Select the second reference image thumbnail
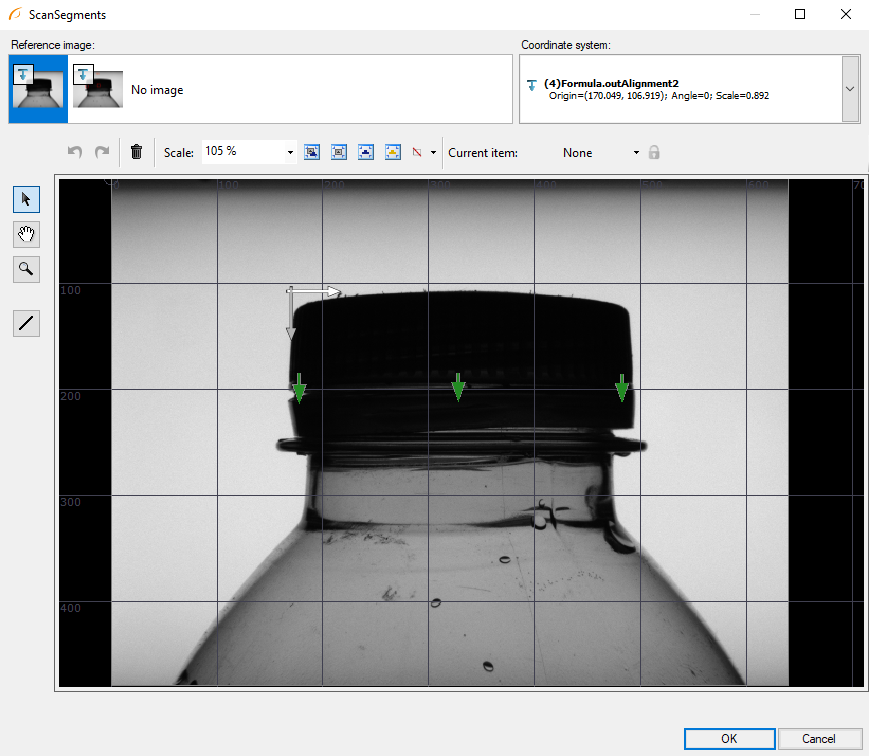This screenshot has width=869, height=756. pos(97,89)
